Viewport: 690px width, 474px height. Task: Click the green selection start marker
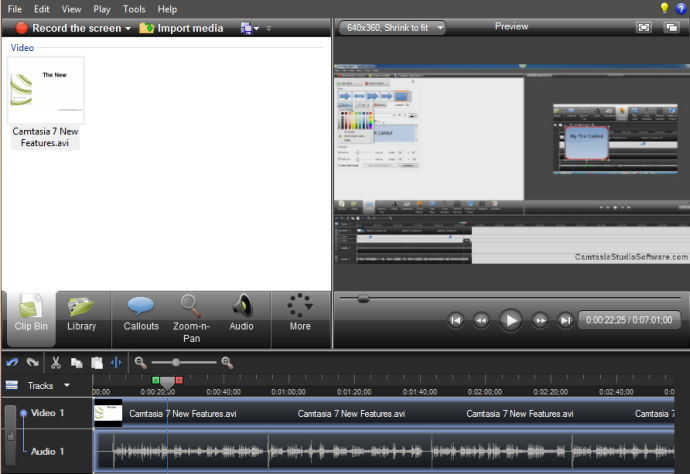point(155,380)
